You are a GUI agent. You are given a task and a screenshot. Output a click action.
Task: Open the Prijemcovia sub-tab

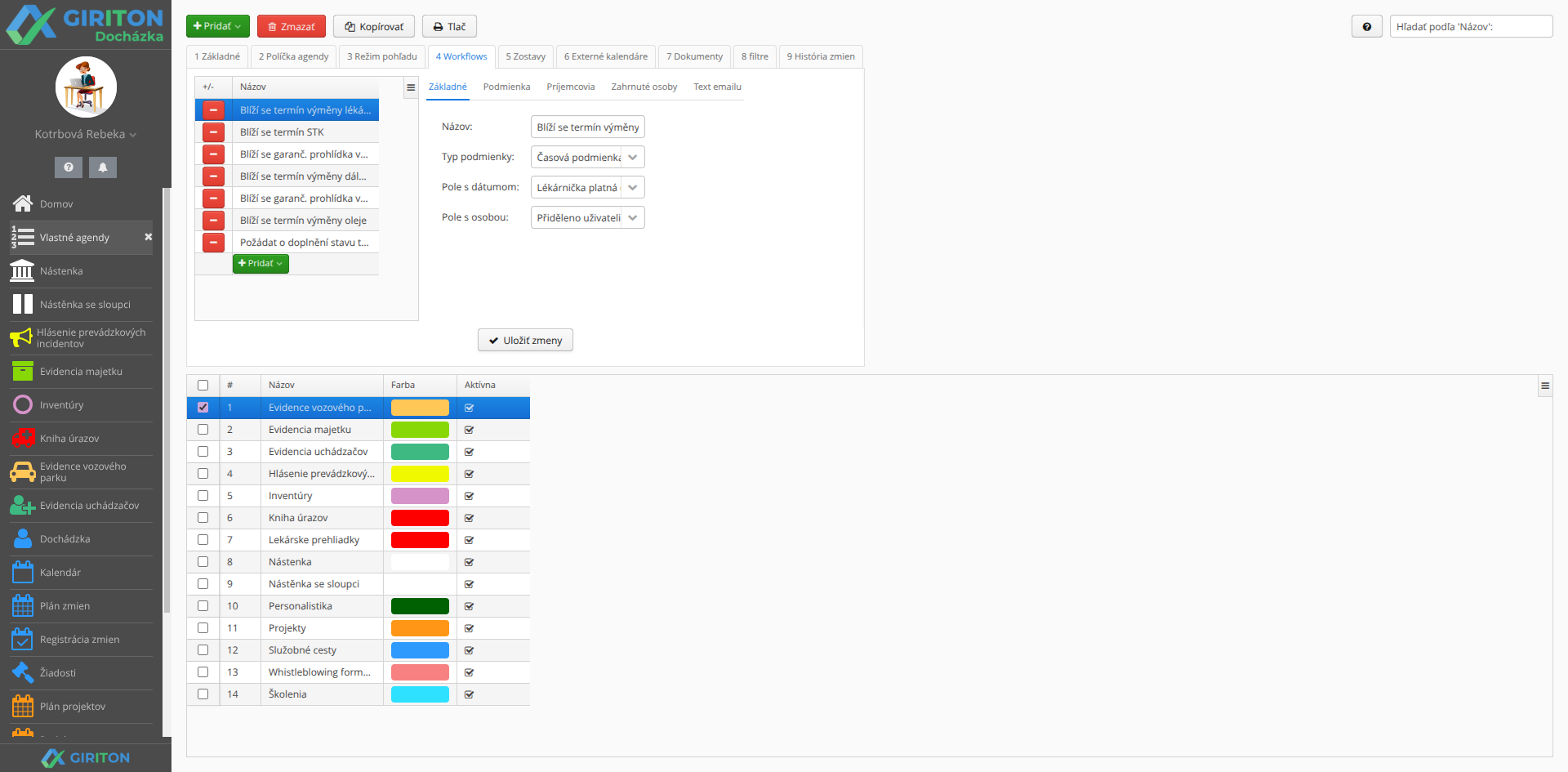tap(571, 87)
